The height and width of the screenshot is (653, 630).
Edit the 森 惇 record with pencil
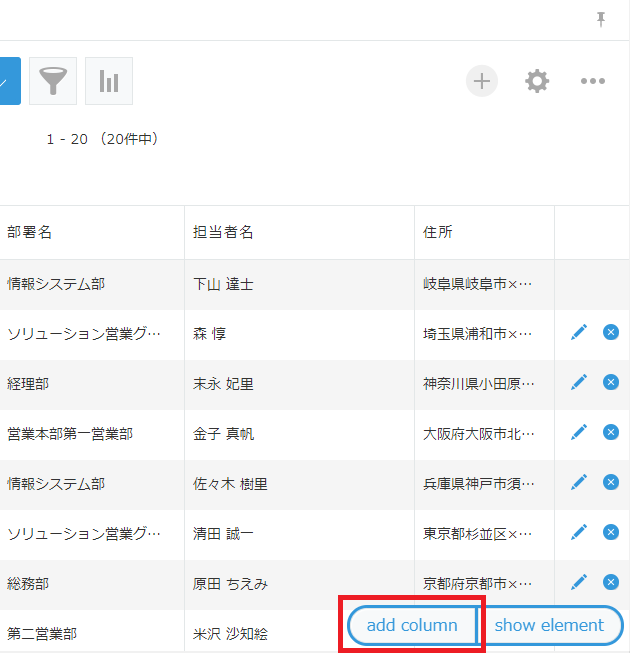tap(578, 332)
